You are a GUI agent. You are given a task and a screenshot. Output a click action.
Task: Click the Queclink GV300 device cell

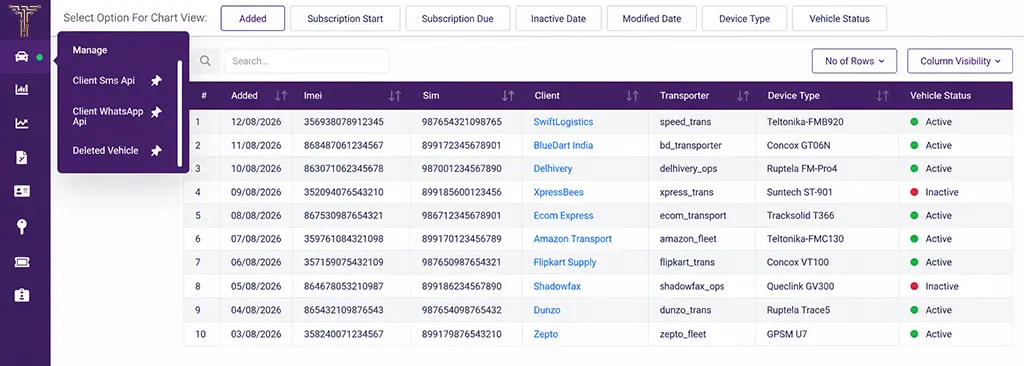800,286
